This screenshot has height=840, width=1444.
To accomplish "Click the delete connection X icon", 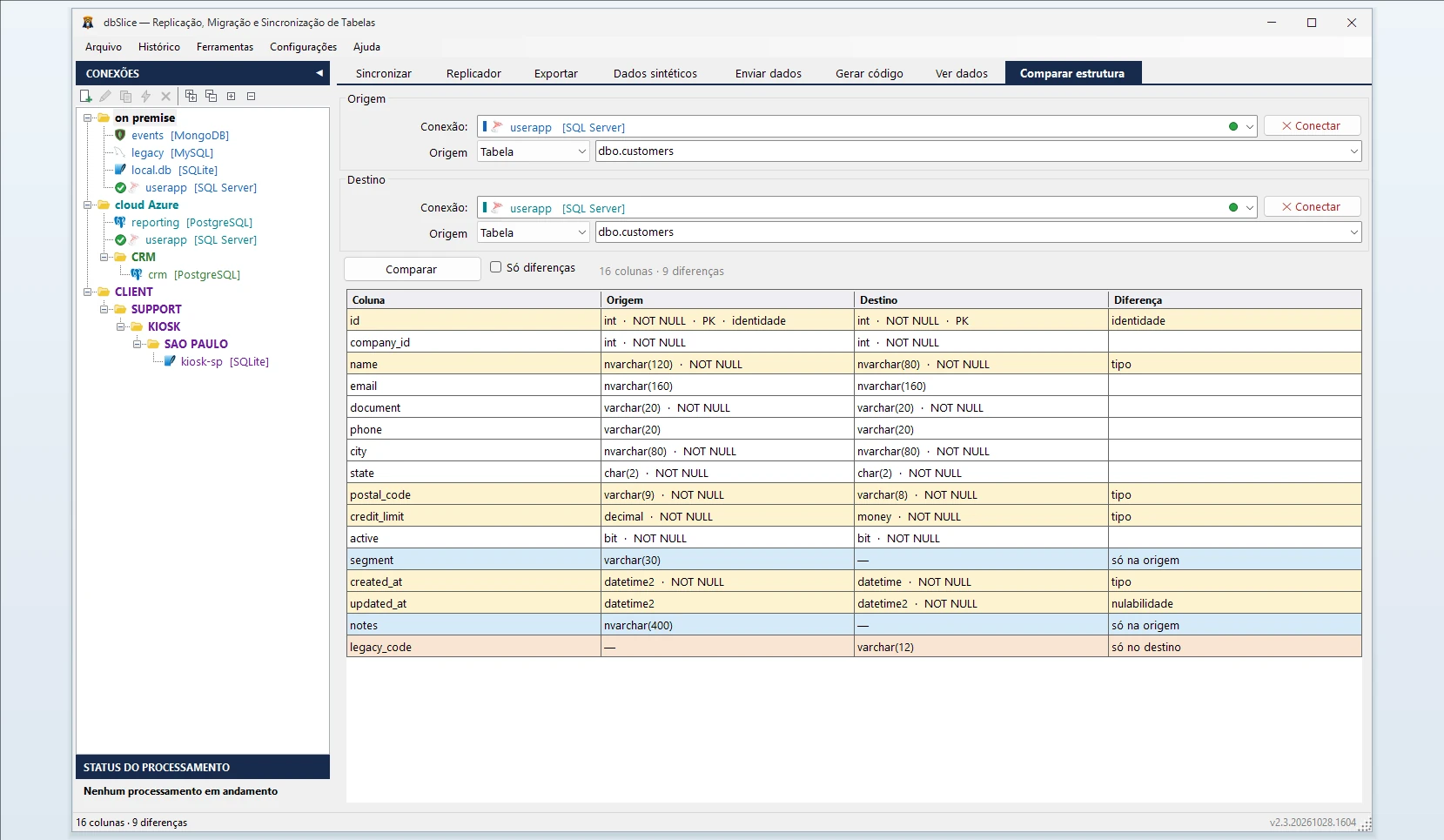I will point(165,96).
